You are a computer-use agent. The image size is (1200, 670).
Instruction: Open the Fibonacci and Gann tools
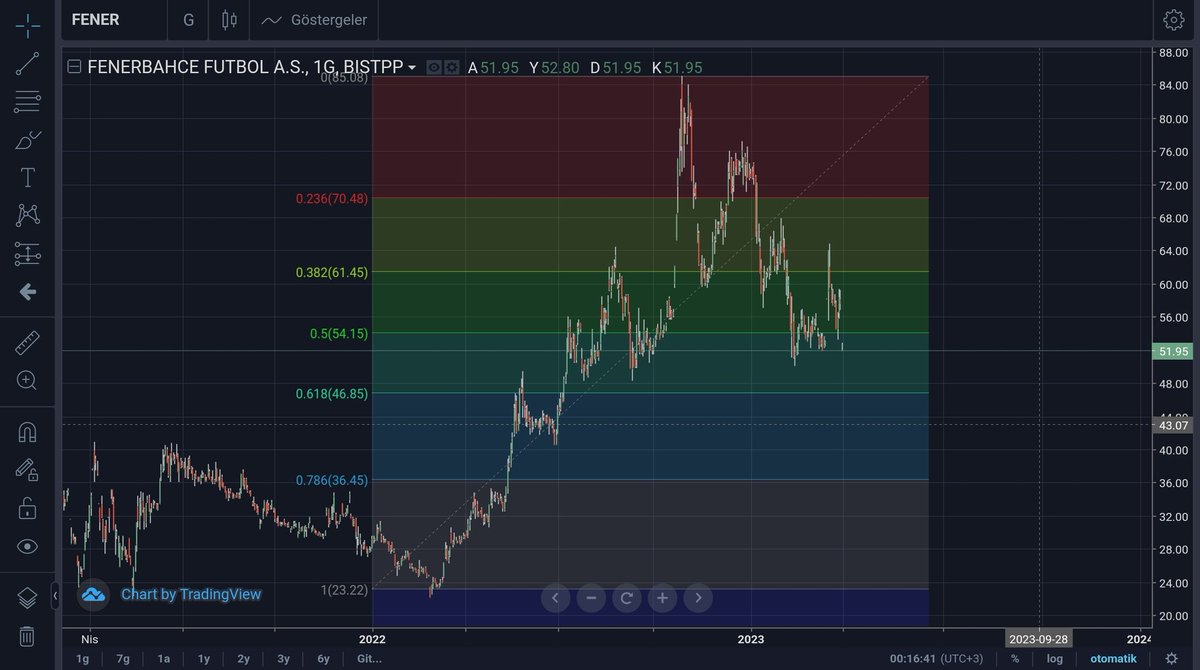[27, 102]
